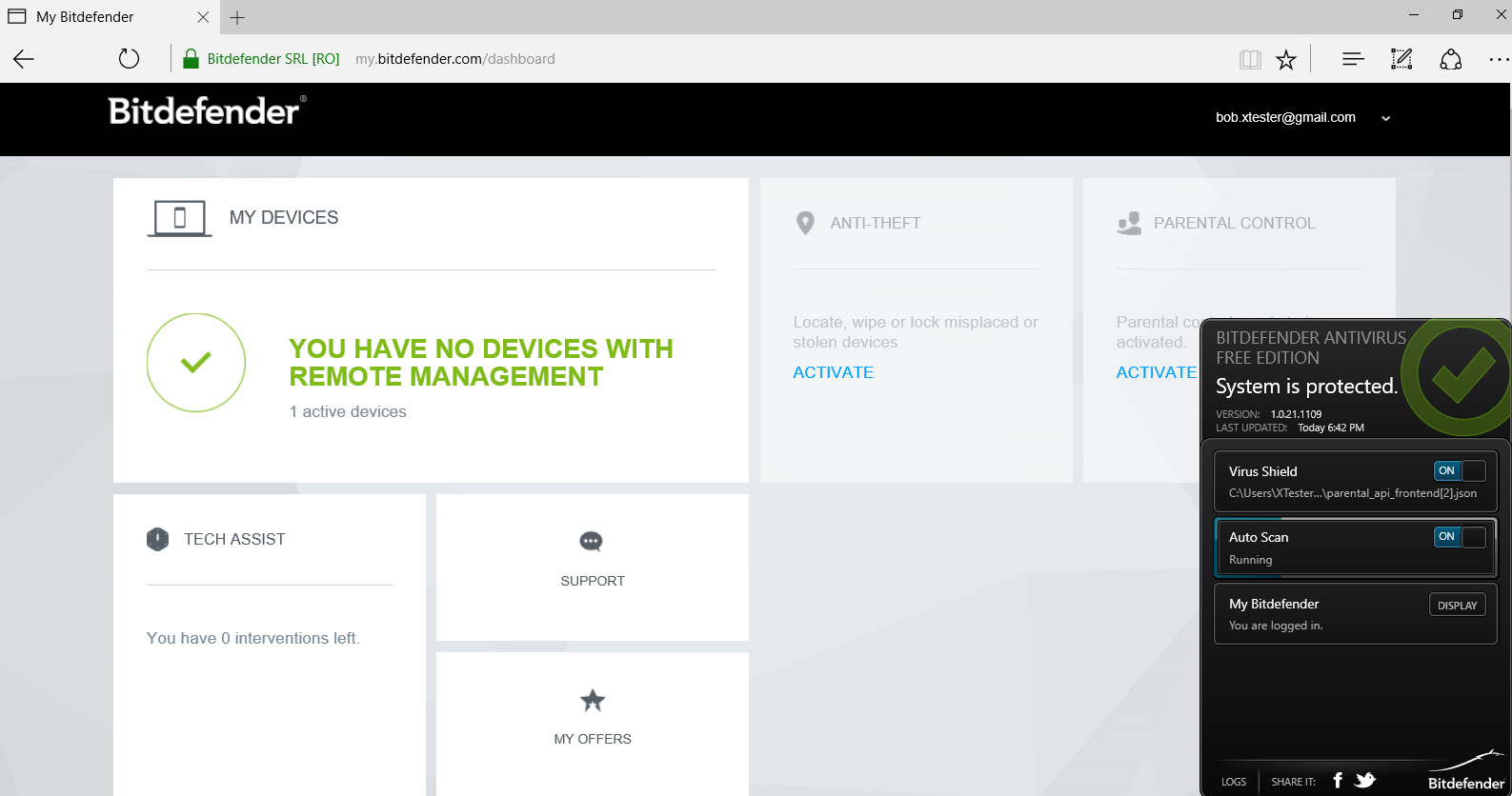1512x796 pixels.
Task: Open the browser more actions ellipsis
Action: click(x=1499, y=59)
